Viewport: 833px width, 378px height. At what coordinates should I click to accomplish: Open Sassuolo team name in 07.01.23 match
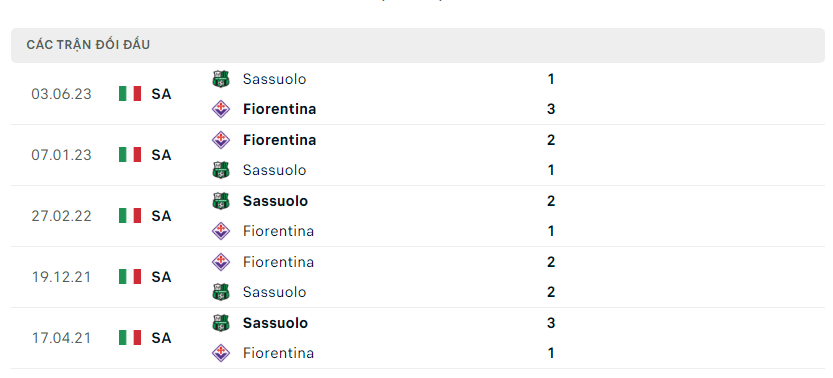coord(274,170)
